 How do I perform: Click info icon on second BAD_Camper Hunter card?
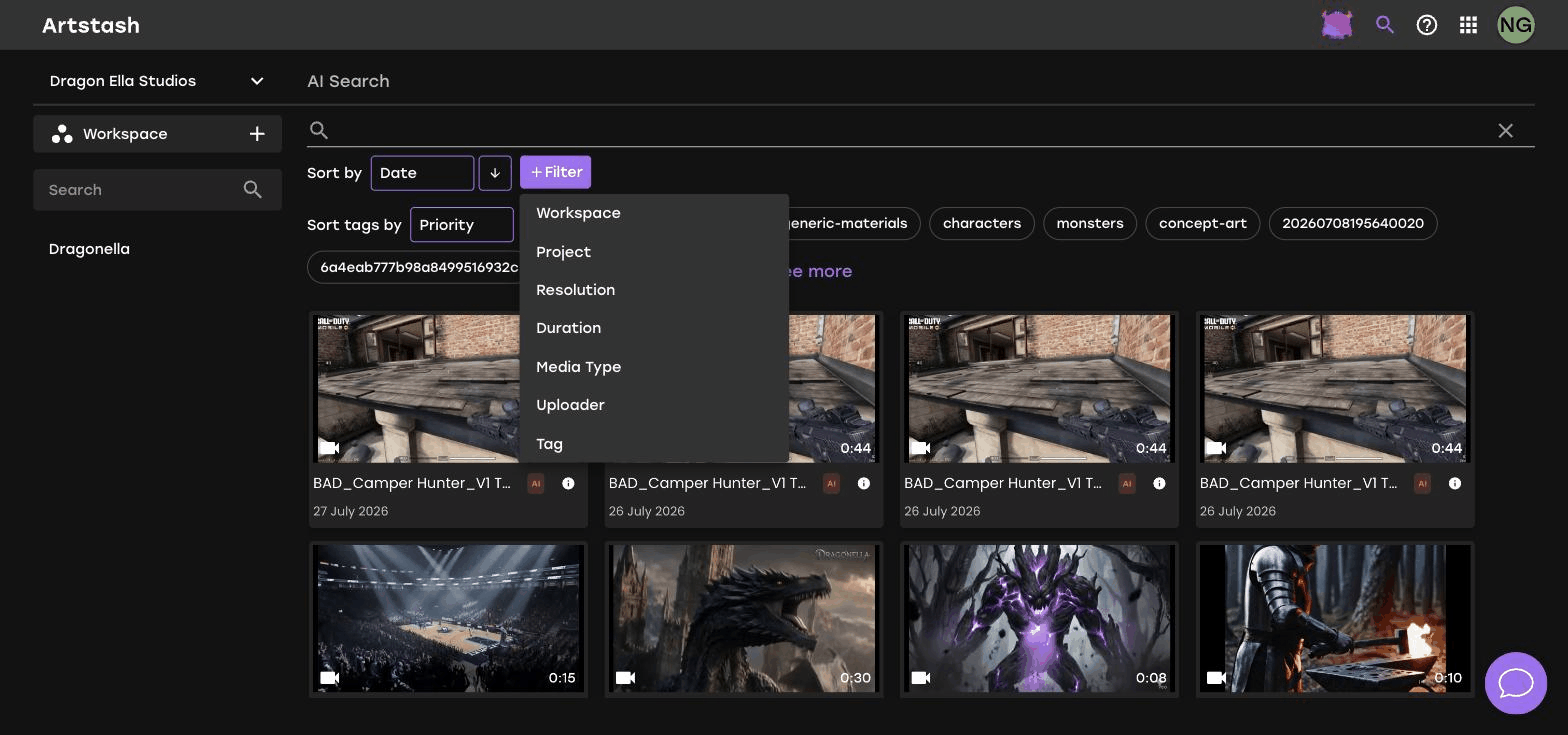tap(863, 484)
